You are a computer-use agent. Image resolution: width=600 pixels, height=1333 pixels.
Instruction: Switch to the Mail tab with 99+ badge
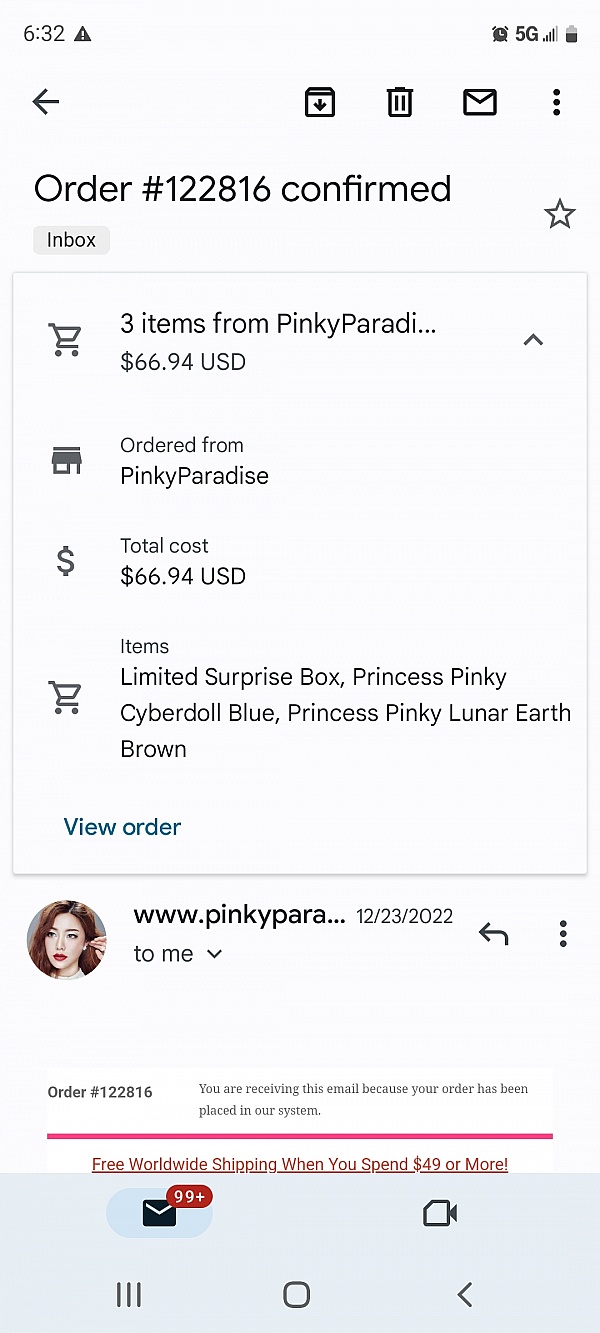click(x=160, y=1213)
